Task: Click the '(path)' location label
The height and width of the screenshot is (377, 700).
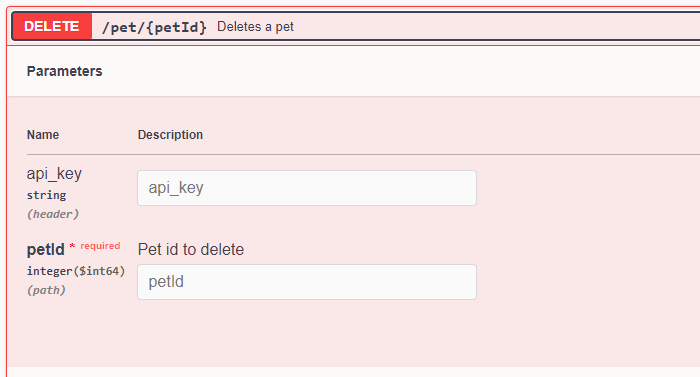Action: (46, 290)
